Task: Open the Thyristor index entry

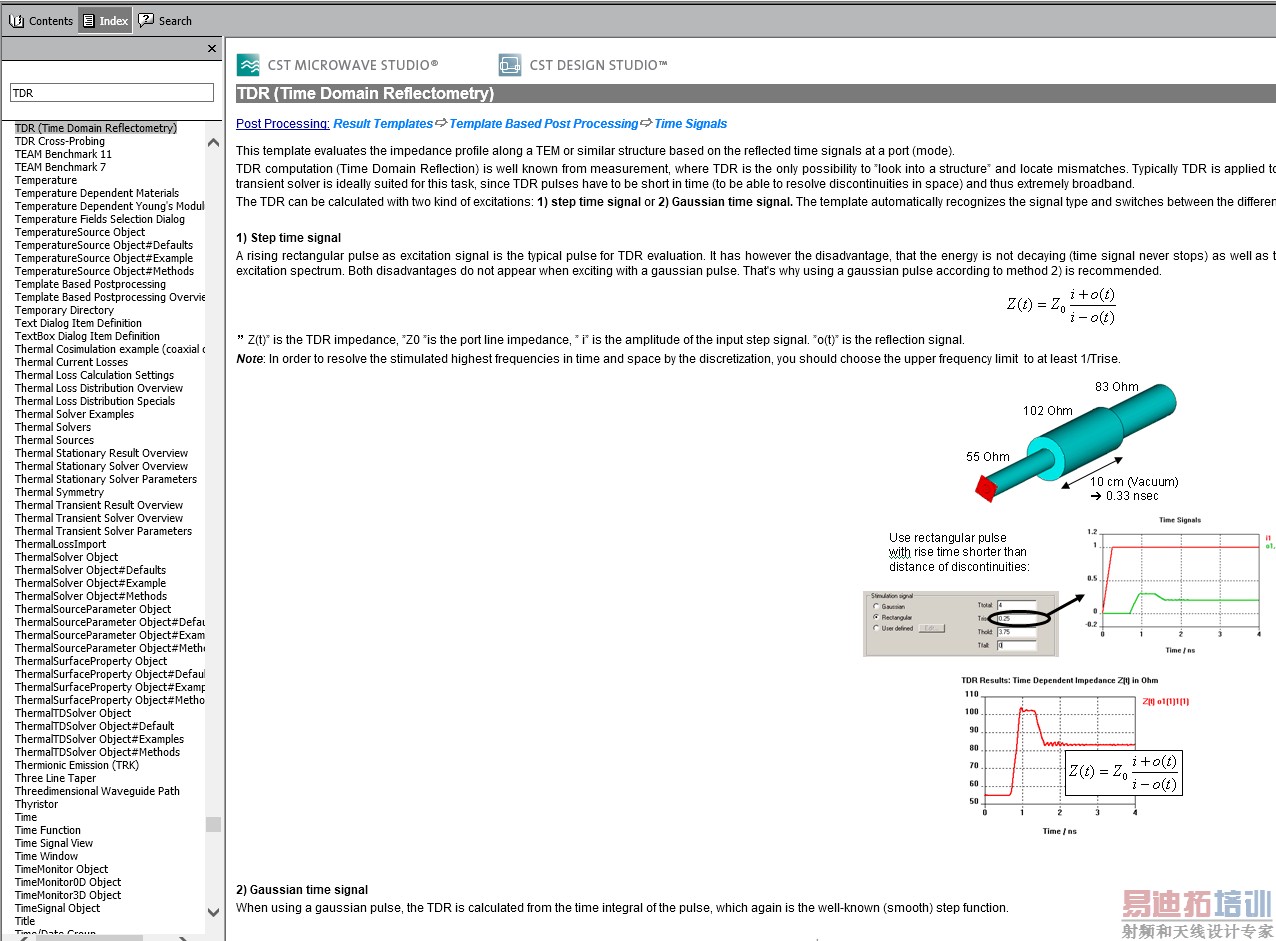Action: [x=37, y=804]
